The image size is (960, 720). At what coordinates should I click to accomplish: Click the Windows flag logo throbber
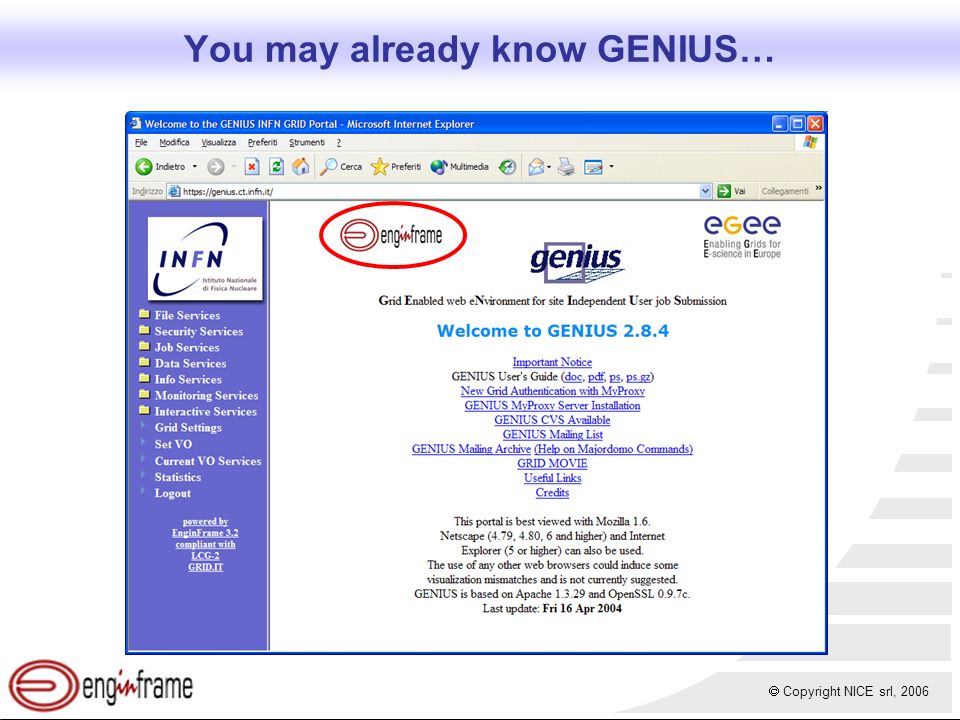pyautogui.click(x=810, y=142)
